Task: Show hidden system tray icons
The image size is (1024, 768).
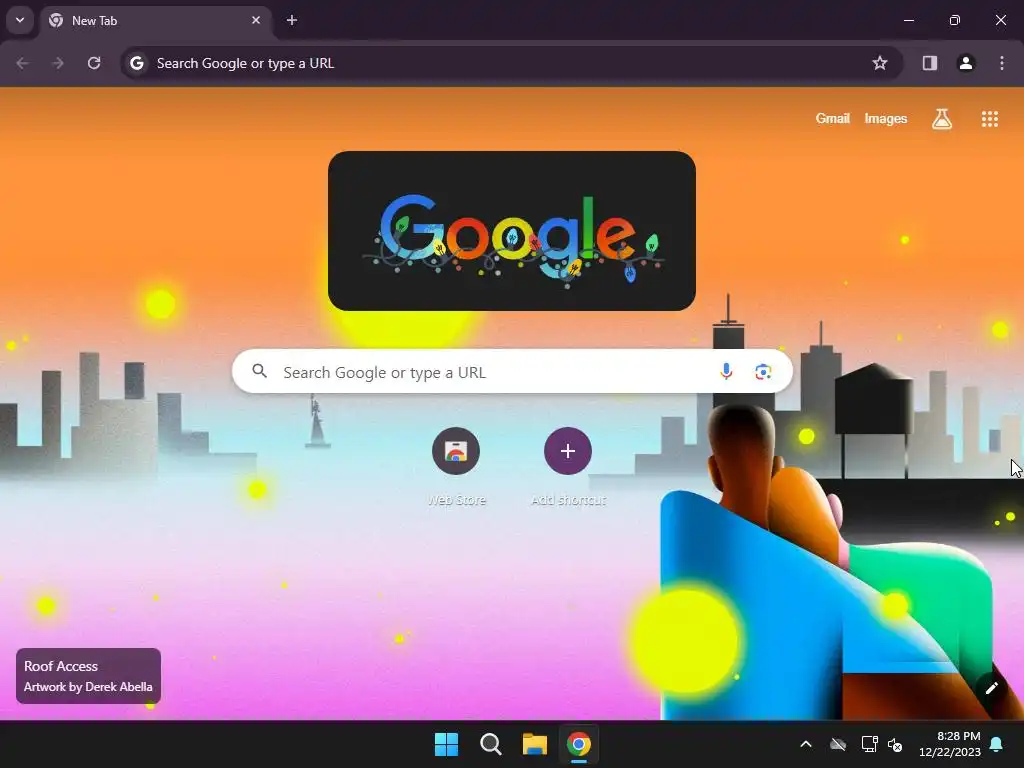Action: click(x=806, y=744)
